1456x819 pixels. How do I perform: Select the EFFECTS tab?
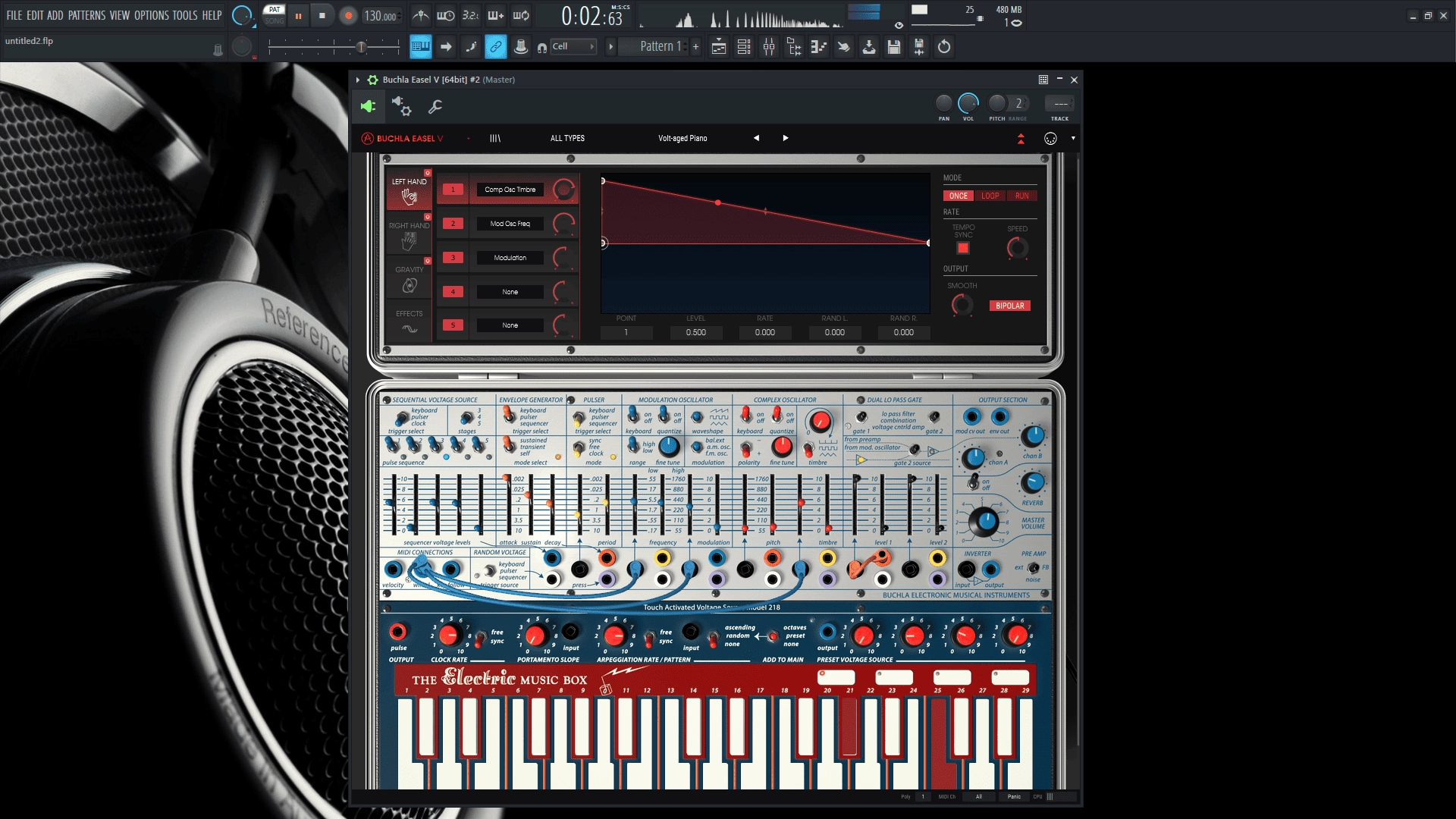tap(409, 322)
